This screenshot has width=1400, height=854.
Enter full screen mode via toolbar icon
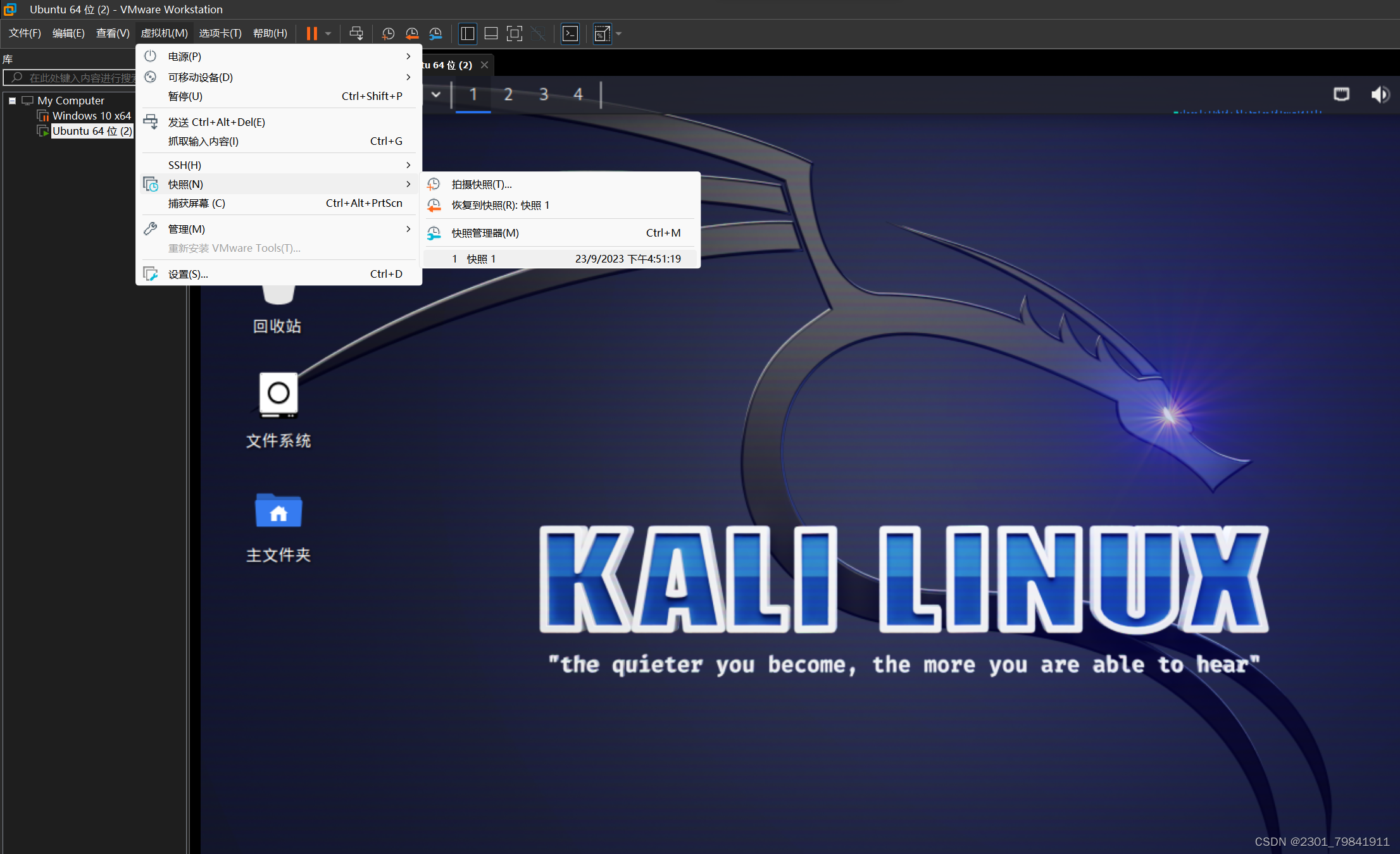pyautogui.click(x=515, y=34)
